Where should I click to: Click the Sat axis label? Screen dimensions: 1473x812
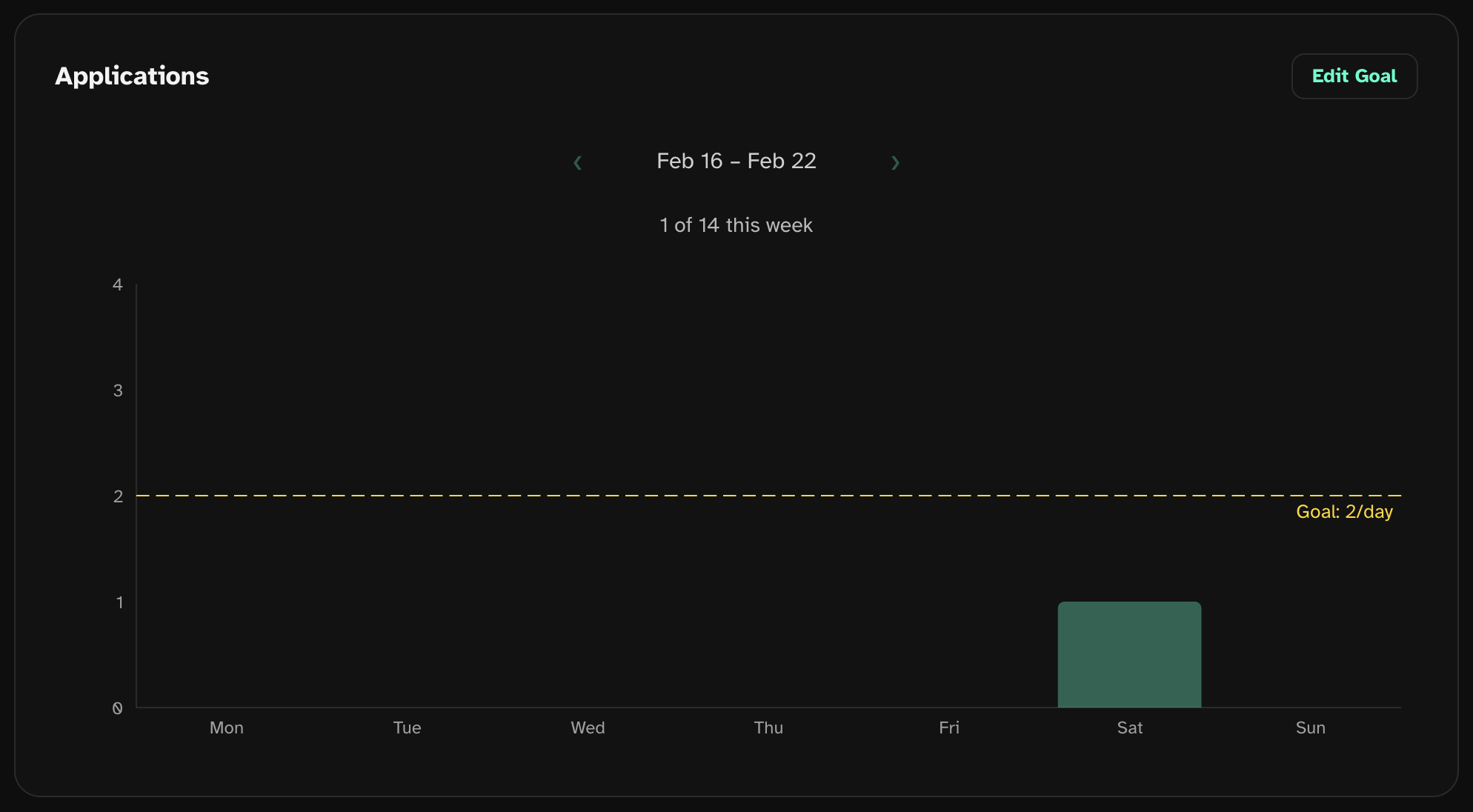1130,728
